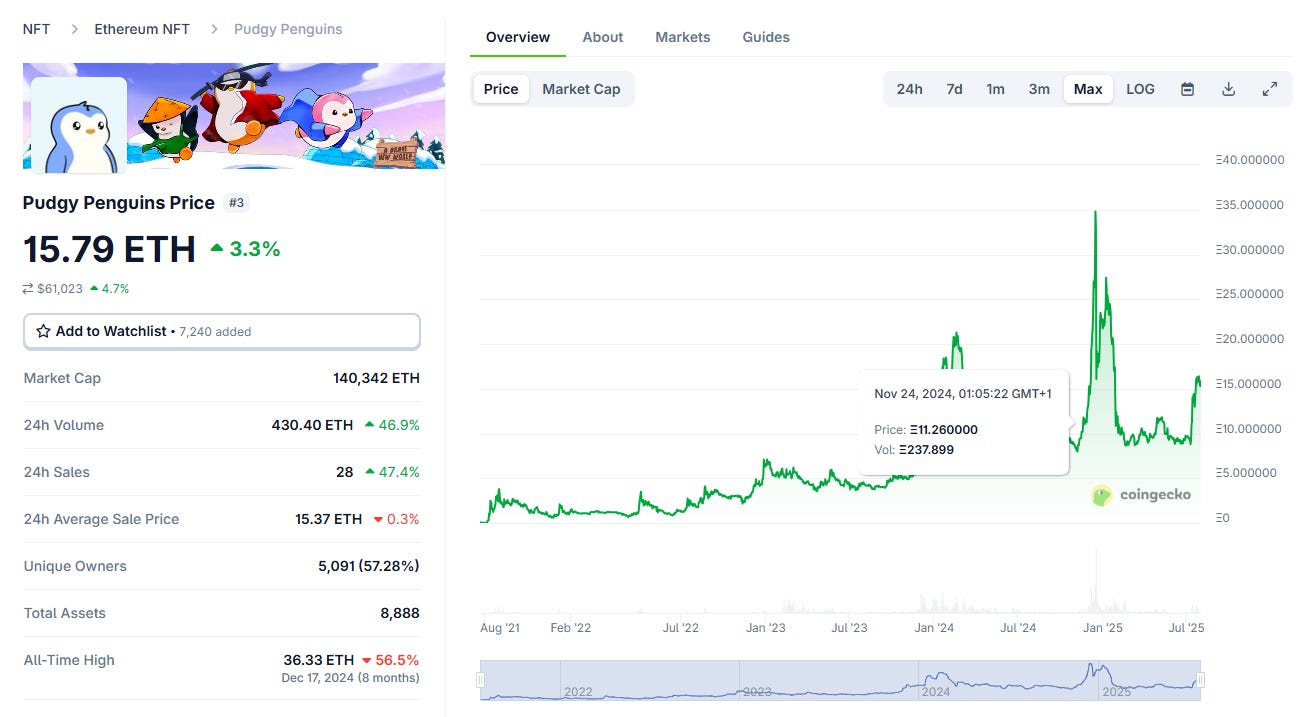The image size is (1310, 717).
Task: Select the 24h time range
Action: click(910, 89)
